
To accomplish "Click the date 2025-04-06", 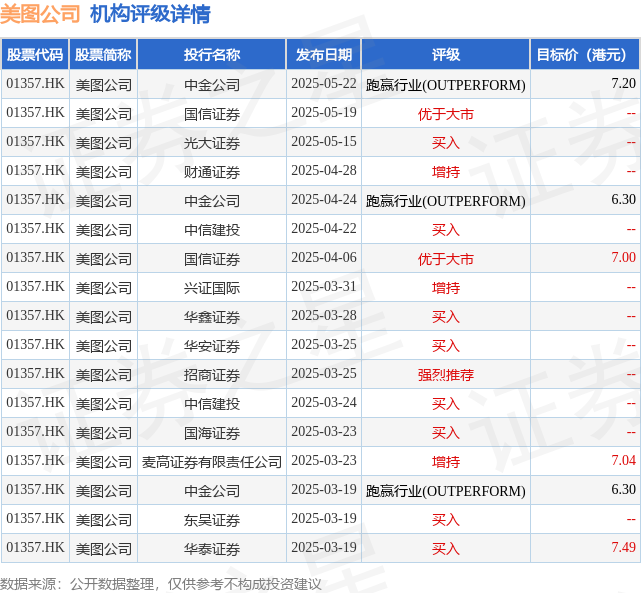I will (324, 258).
